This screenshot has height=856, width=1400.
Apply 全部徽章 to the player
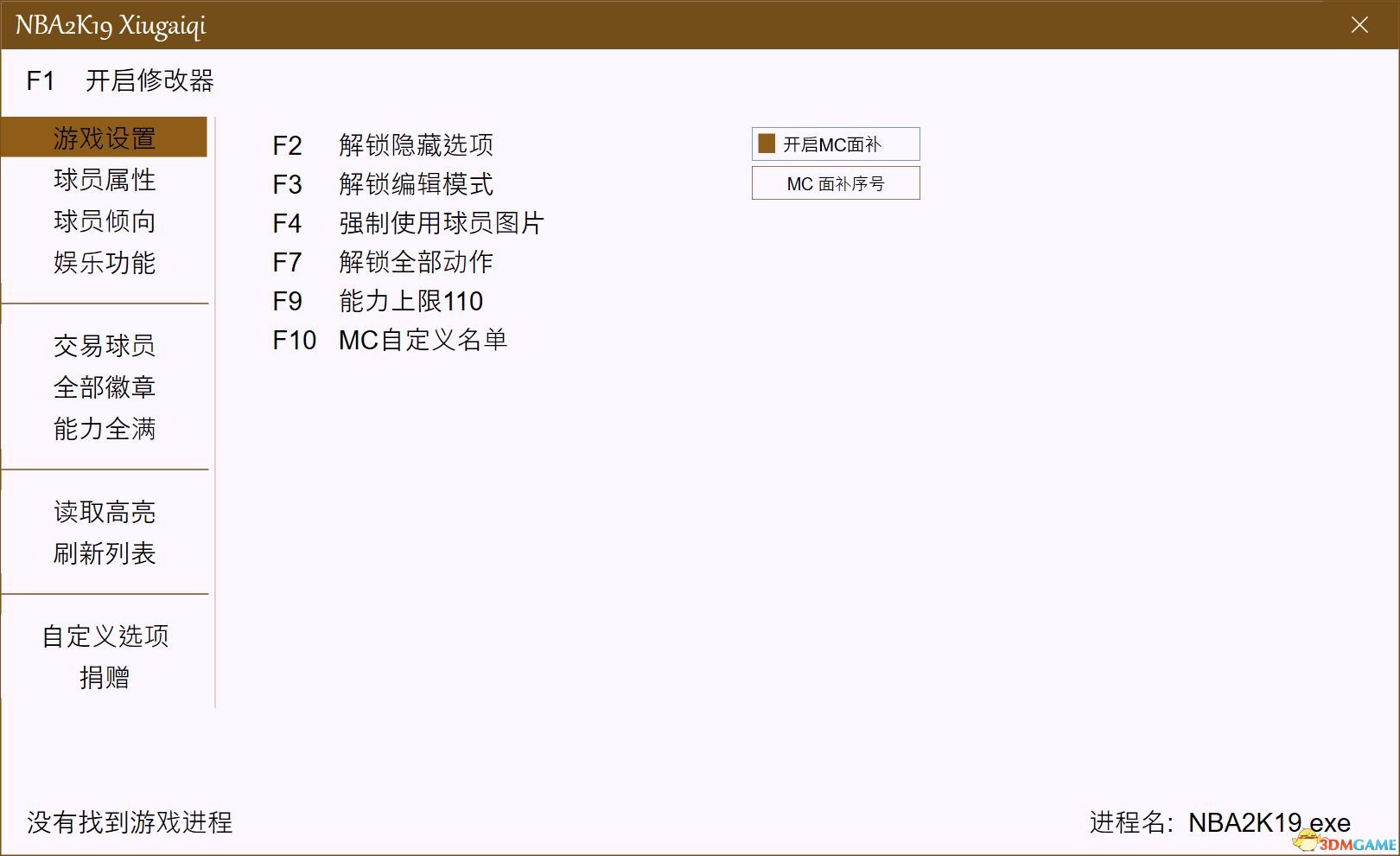pyautogui.click(x=104, y=387)
